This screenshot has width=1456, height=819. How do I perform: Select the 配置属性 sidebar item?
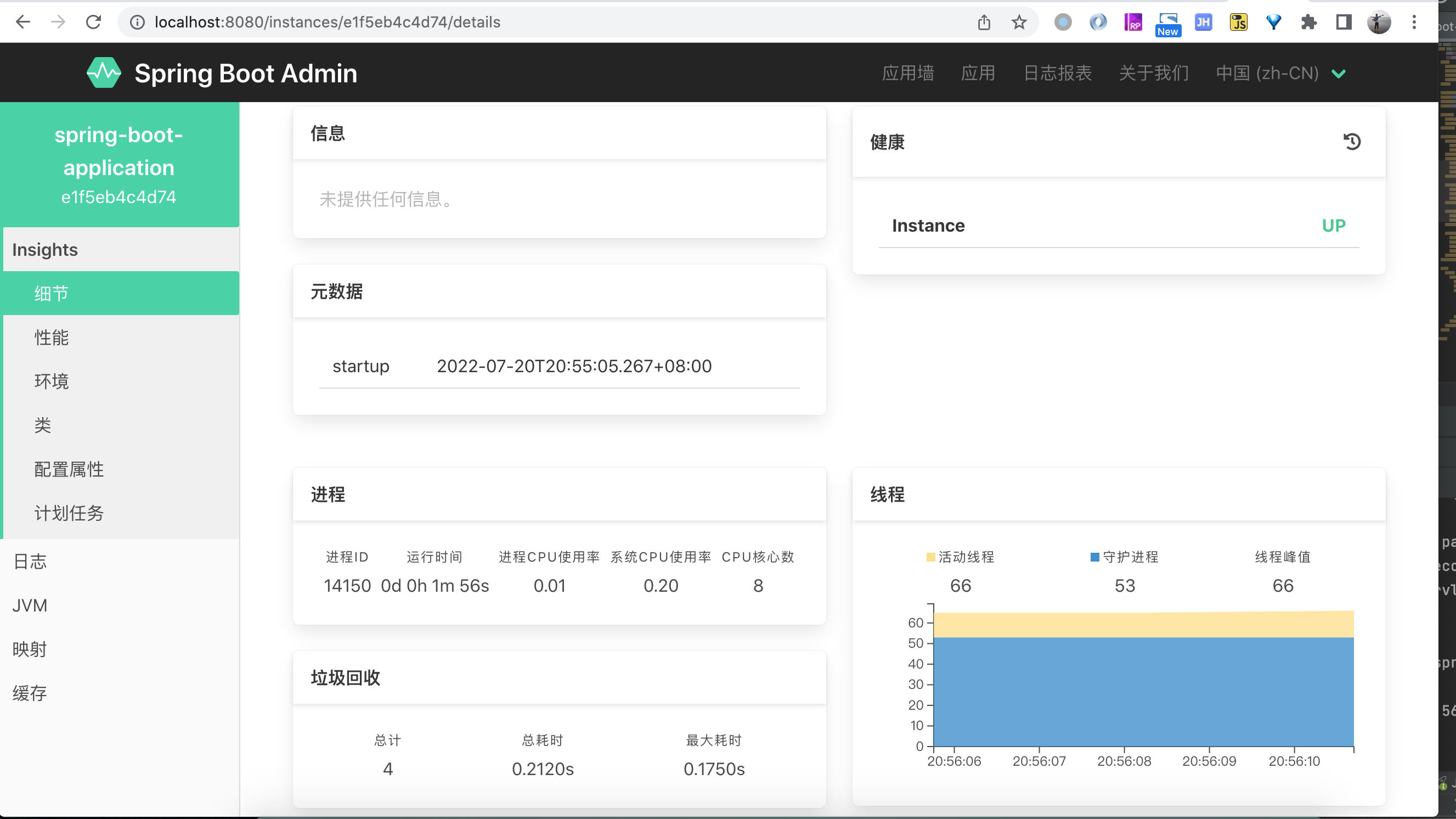[x=121, y=469]
